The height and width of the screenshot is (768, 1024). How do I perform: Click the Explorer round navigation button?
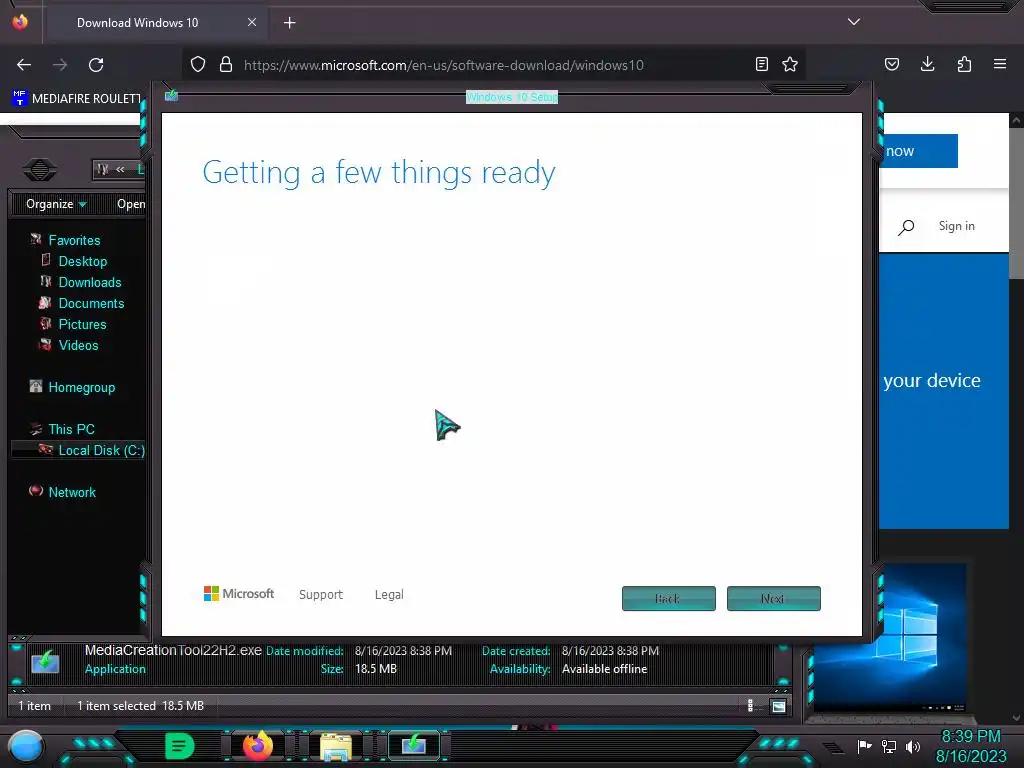40,170
